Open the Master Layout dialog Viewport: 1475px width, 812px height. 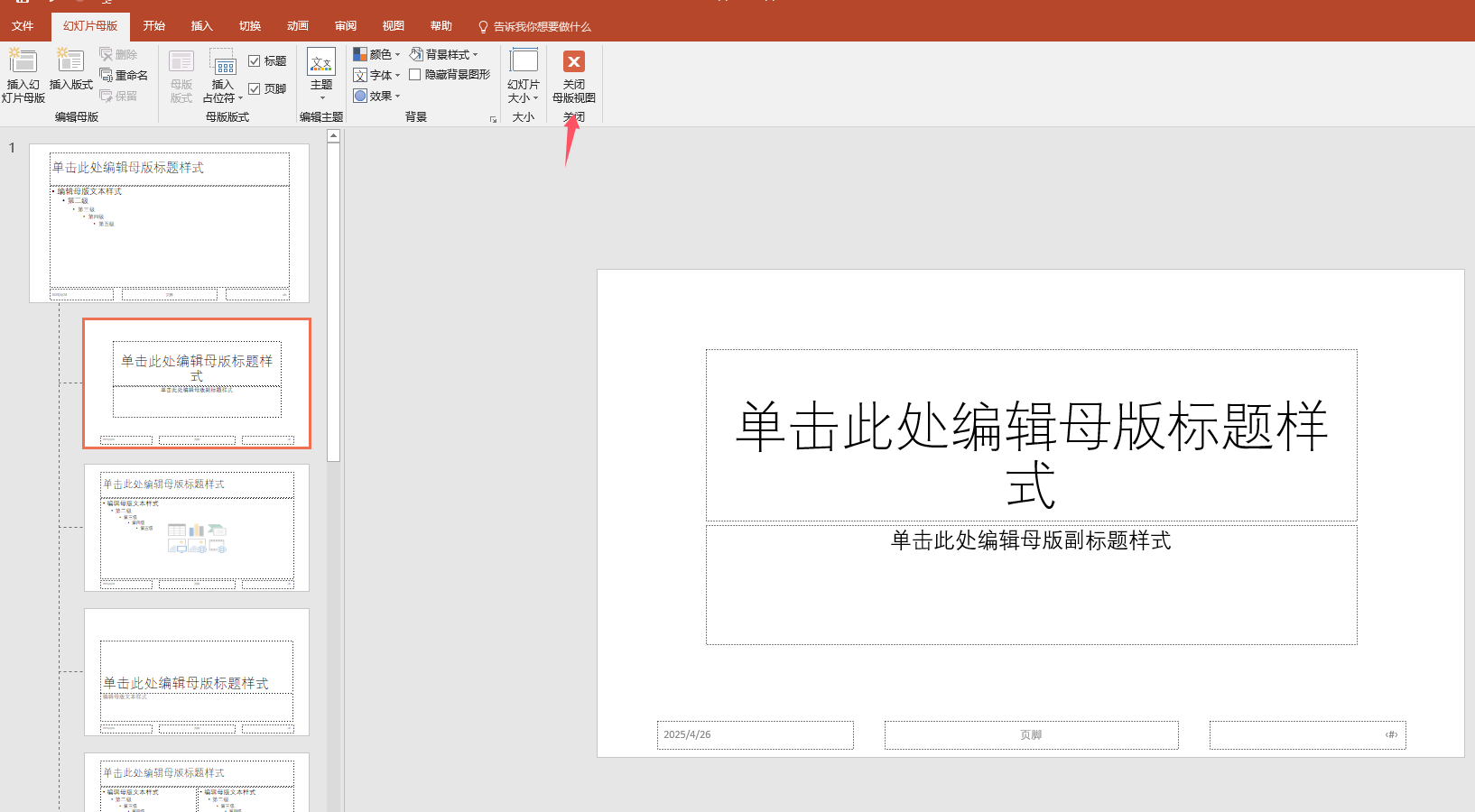(x=181, y=75)
